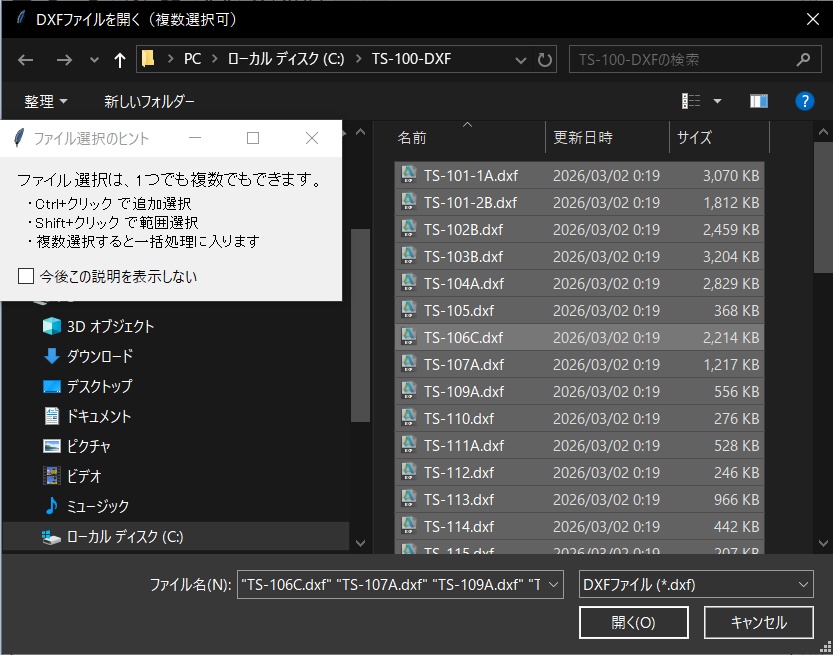Go up to the parent folder
The width and height of the screenshot is (833, 655).
(118, 60)
